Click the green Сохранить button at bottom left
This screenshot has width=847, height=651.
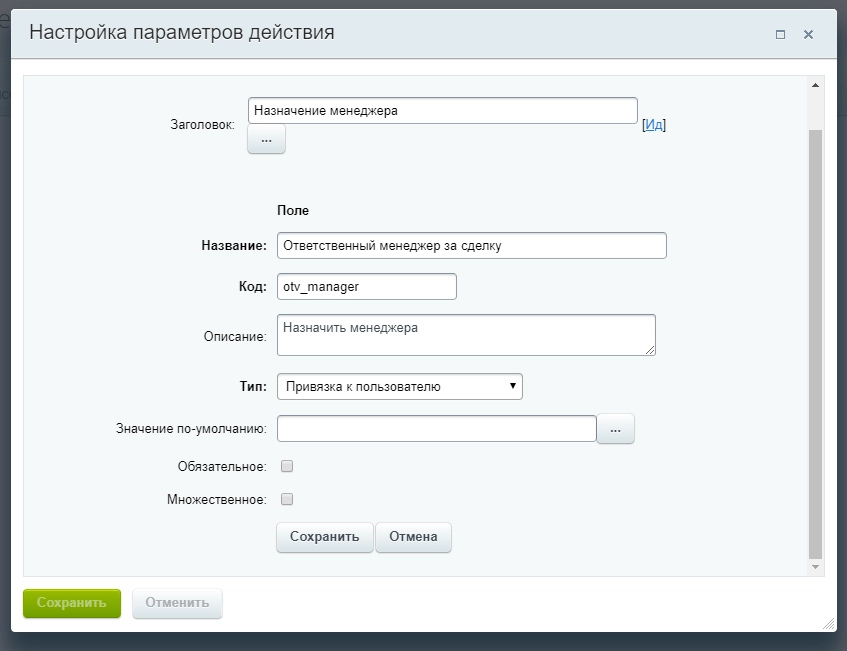click(x=71, y=603)
